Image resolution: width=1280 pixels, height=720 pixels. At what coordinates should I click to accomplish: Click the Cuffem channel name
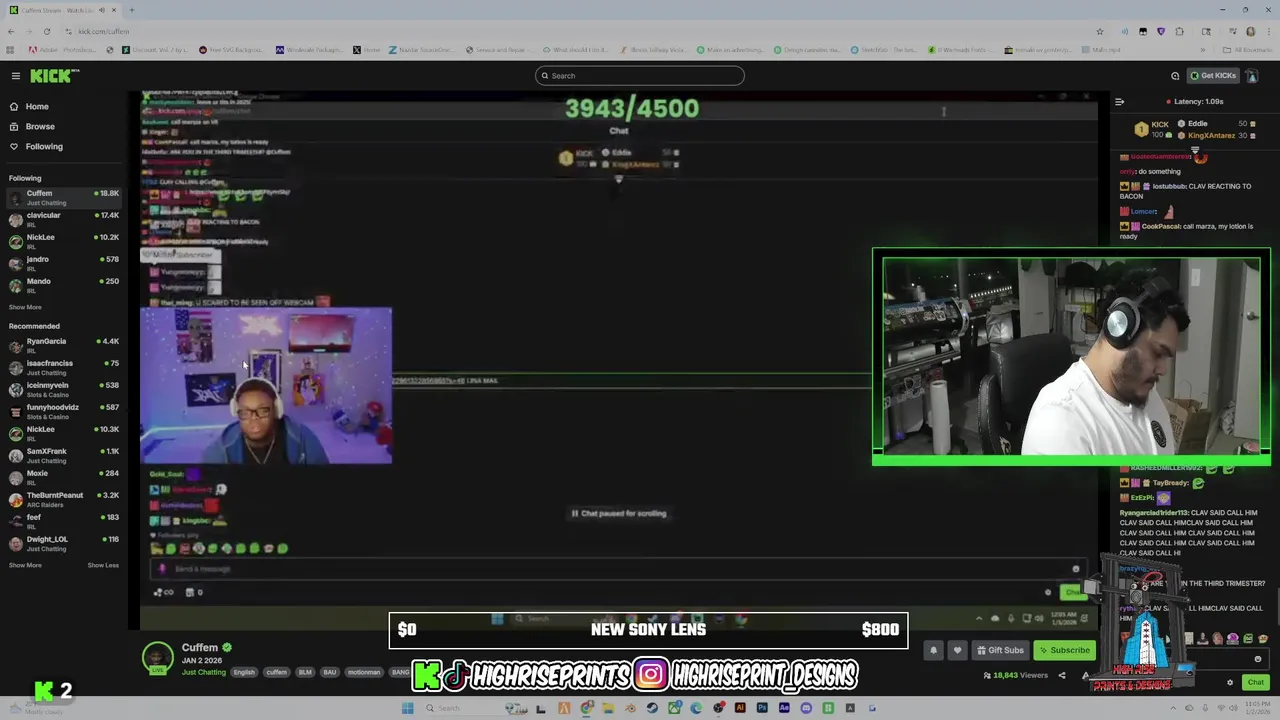(x=200, y=647)
